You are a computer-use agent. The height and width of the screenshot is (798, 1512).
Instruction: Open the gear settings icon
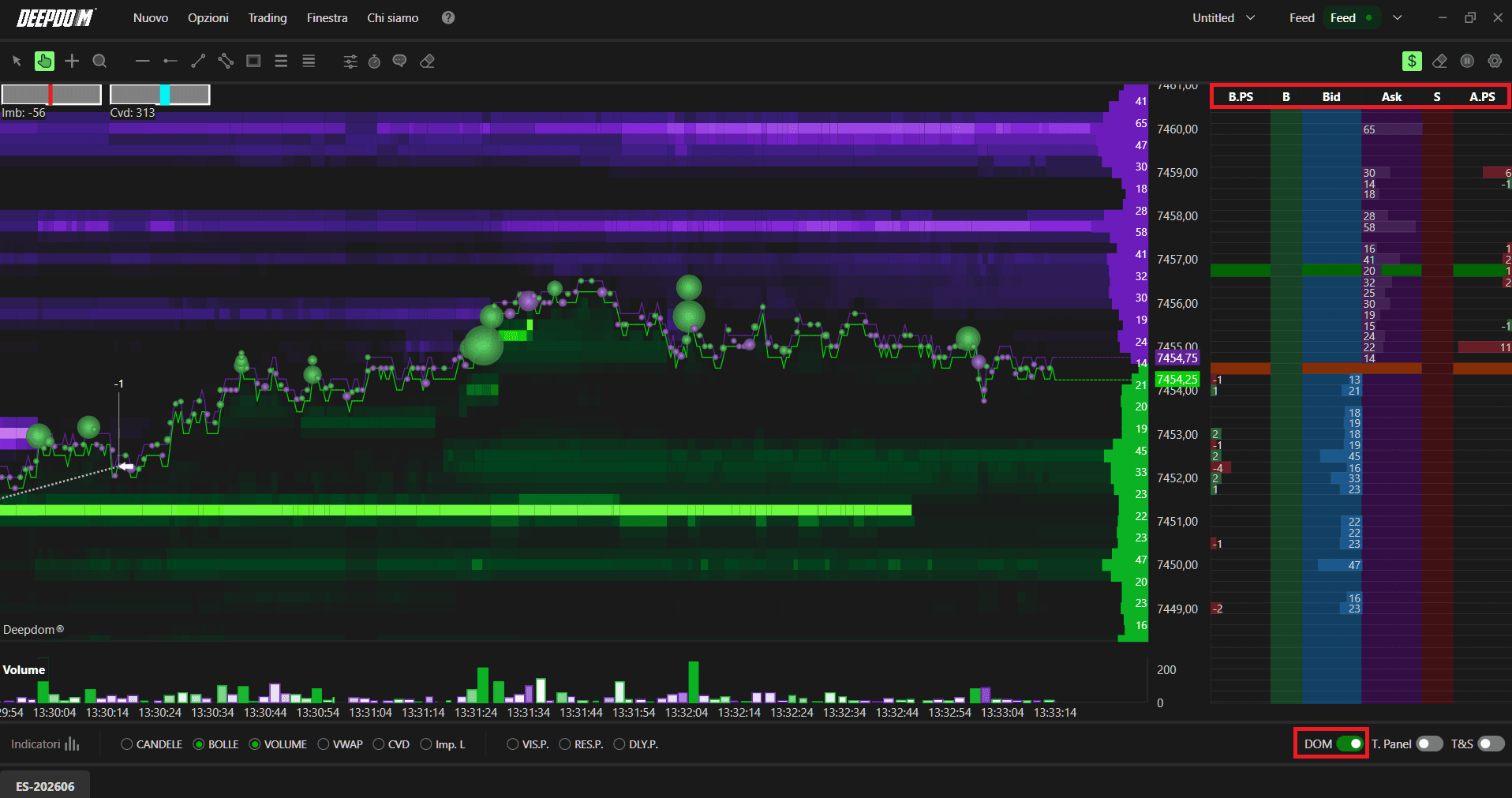point(1495,61)
